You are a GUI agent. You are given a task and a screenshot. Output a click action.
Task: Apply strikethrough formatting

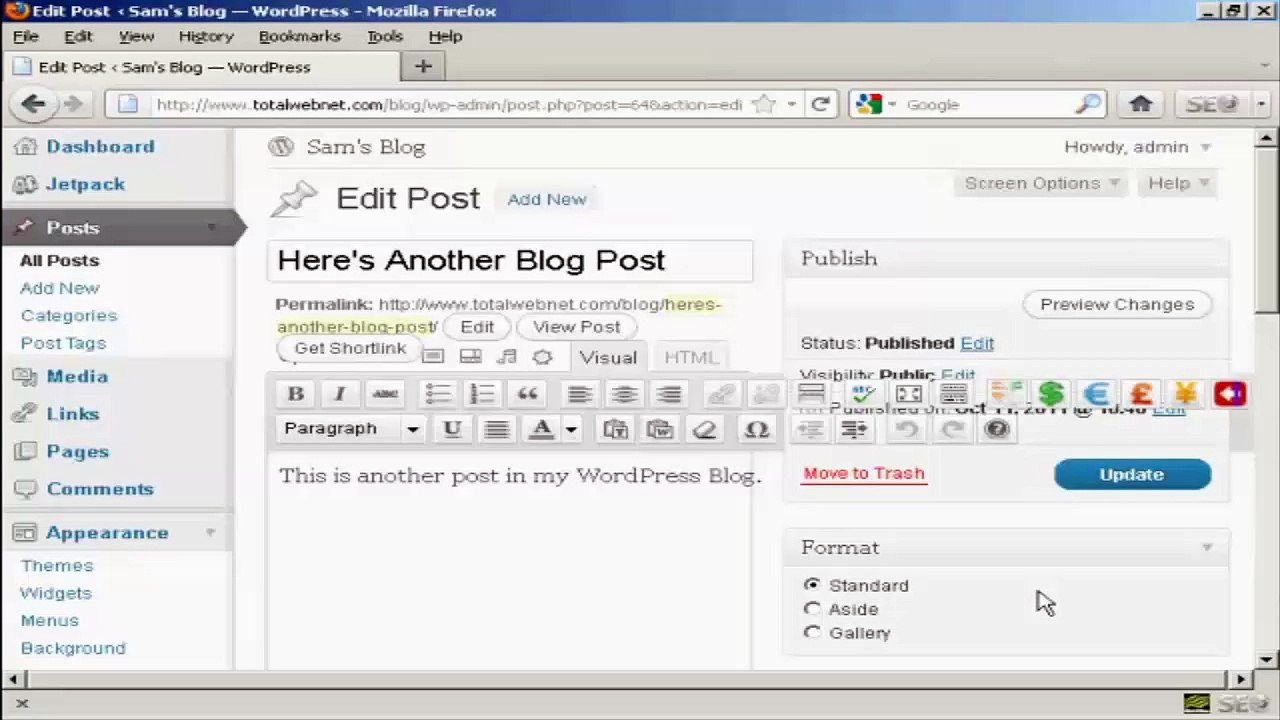tap(384, 394)
